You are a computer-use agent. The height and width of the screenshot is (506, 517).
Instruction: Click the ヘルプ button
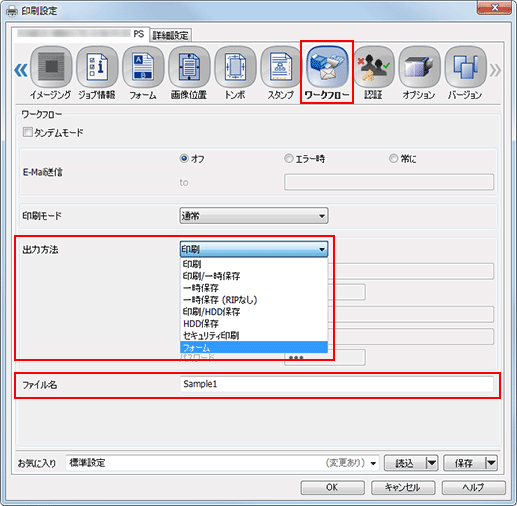[x=474, y=488]
